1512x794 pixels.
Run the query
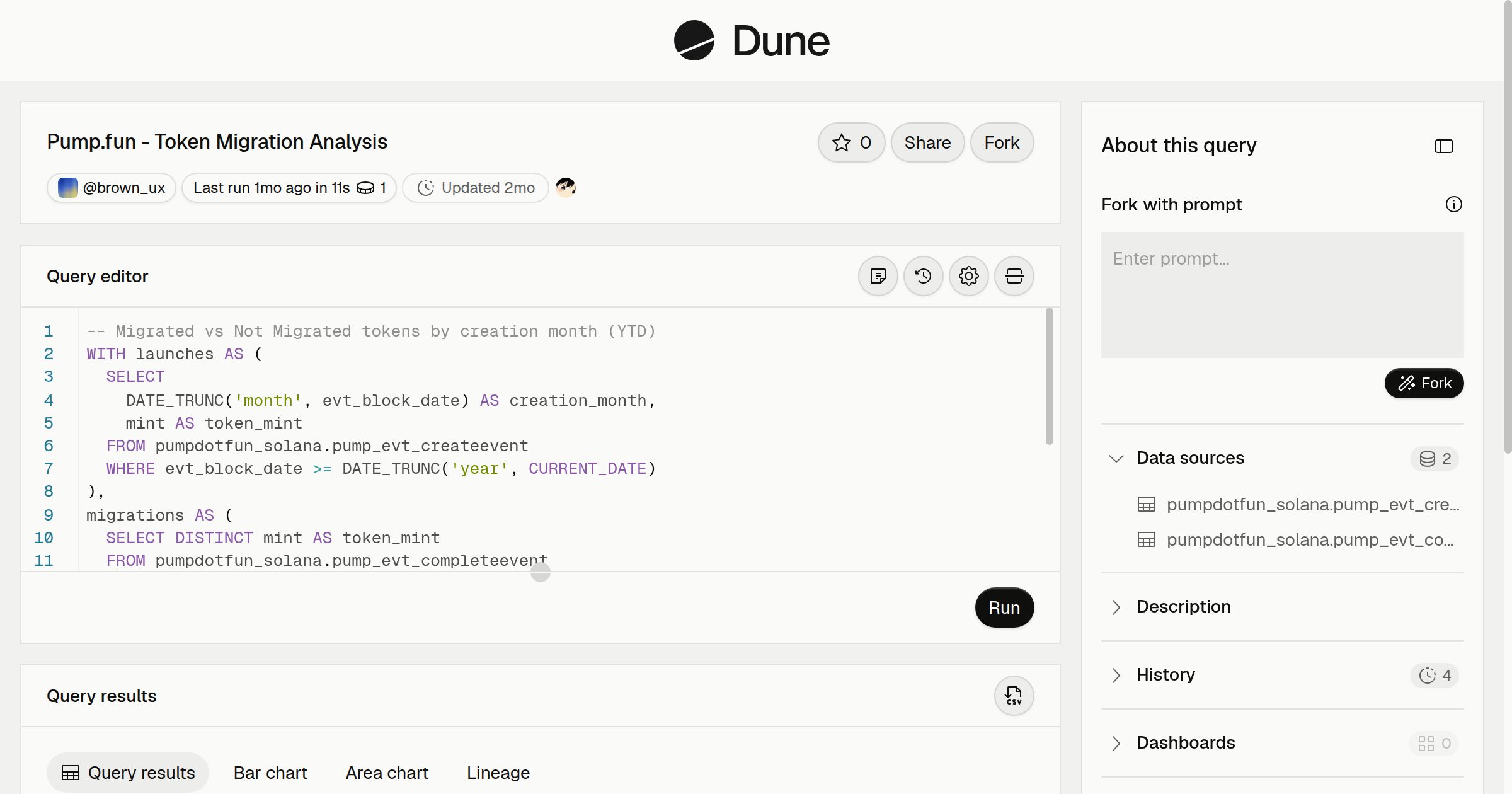(1004, 607)
